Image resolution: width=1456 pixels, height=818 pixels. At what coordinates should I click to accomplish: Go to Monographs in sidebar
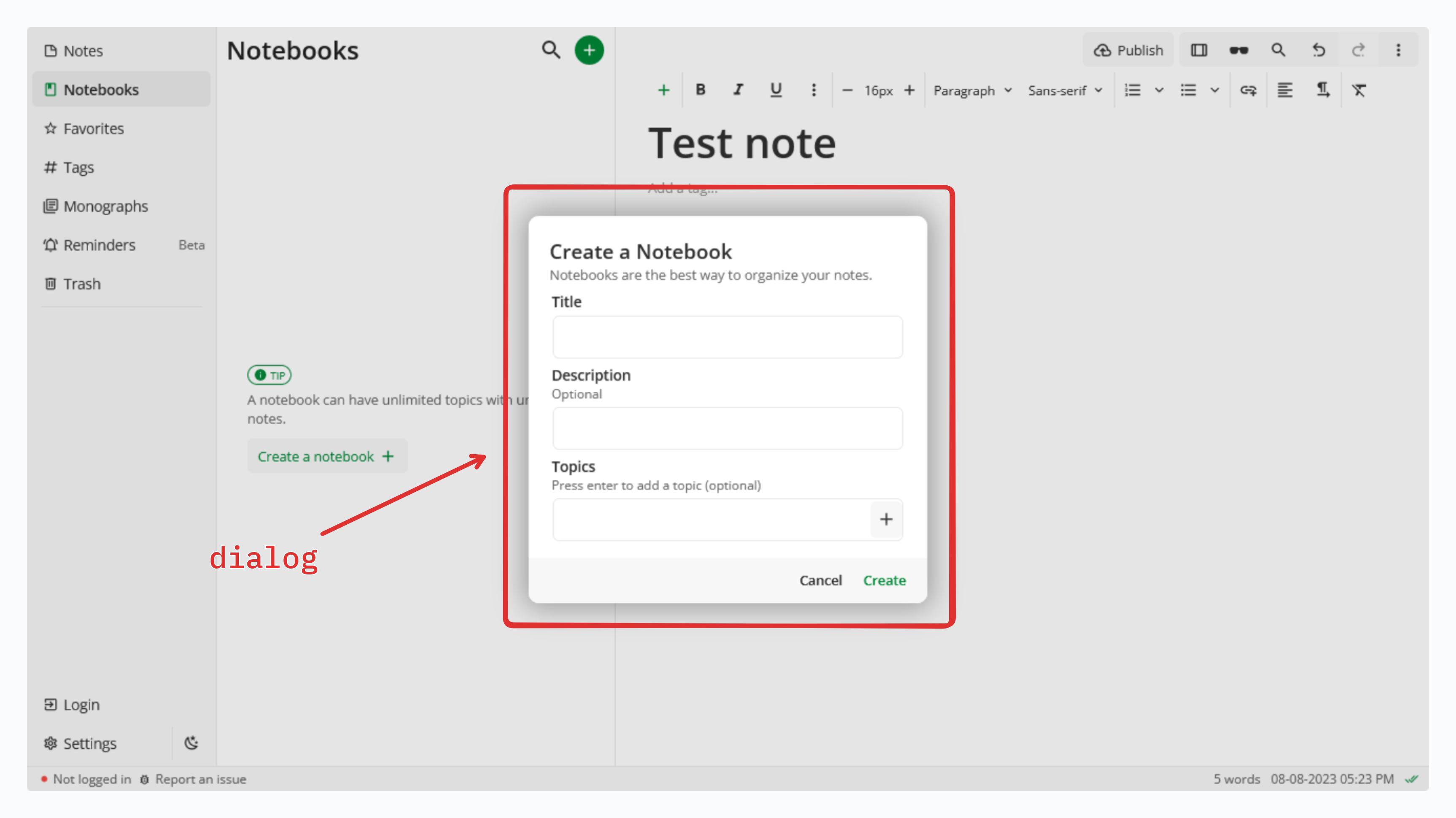[x=105, y=206]
